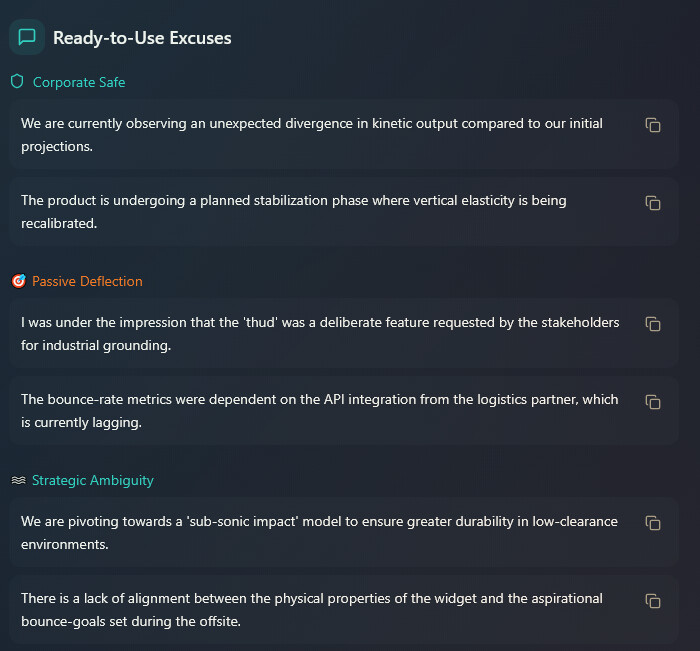Select the Passive Deflection category label
The image size is (700, 651).
(x=87, y=281)
